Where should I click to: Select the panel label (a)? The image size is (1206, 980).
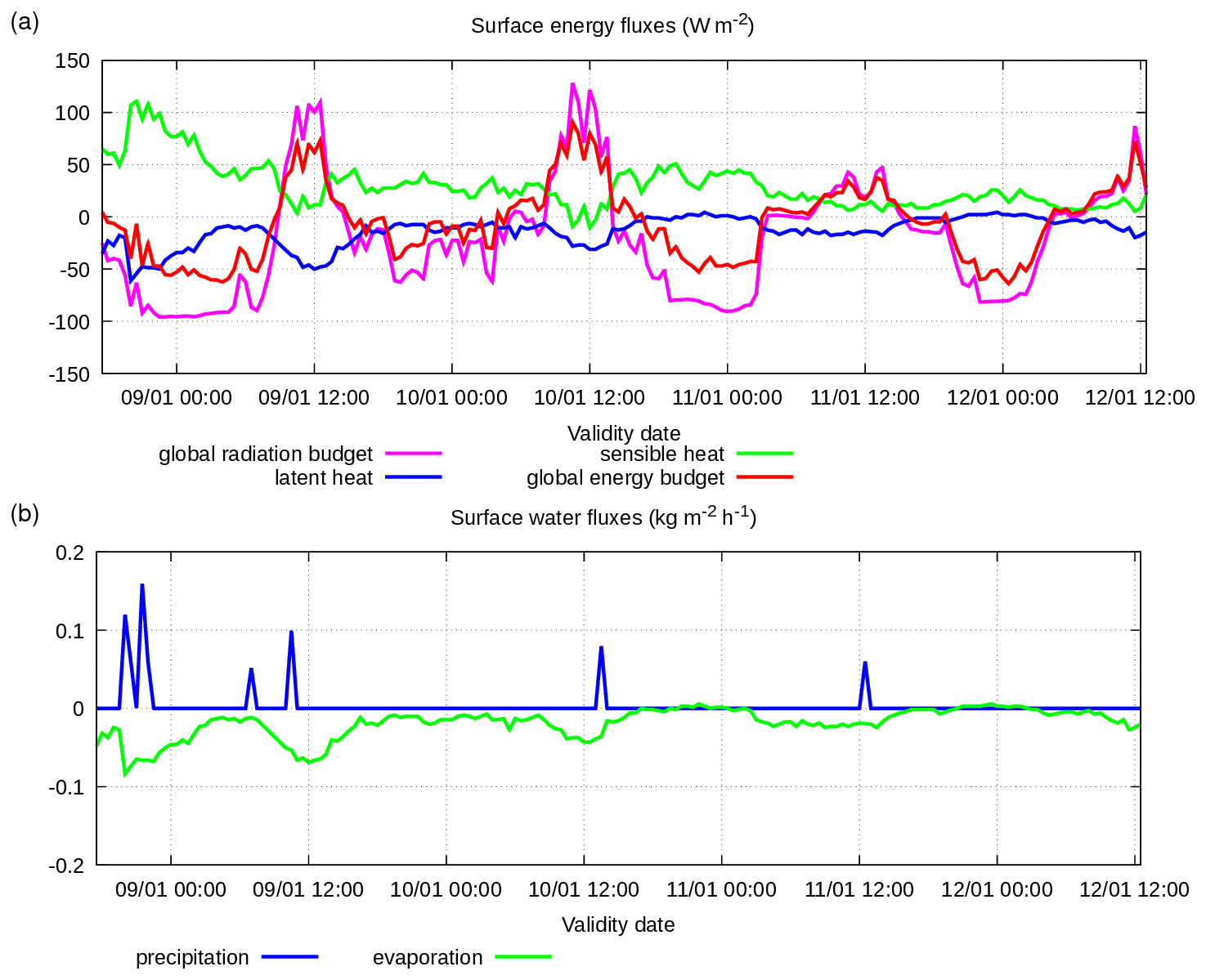[x=25, y=22]
